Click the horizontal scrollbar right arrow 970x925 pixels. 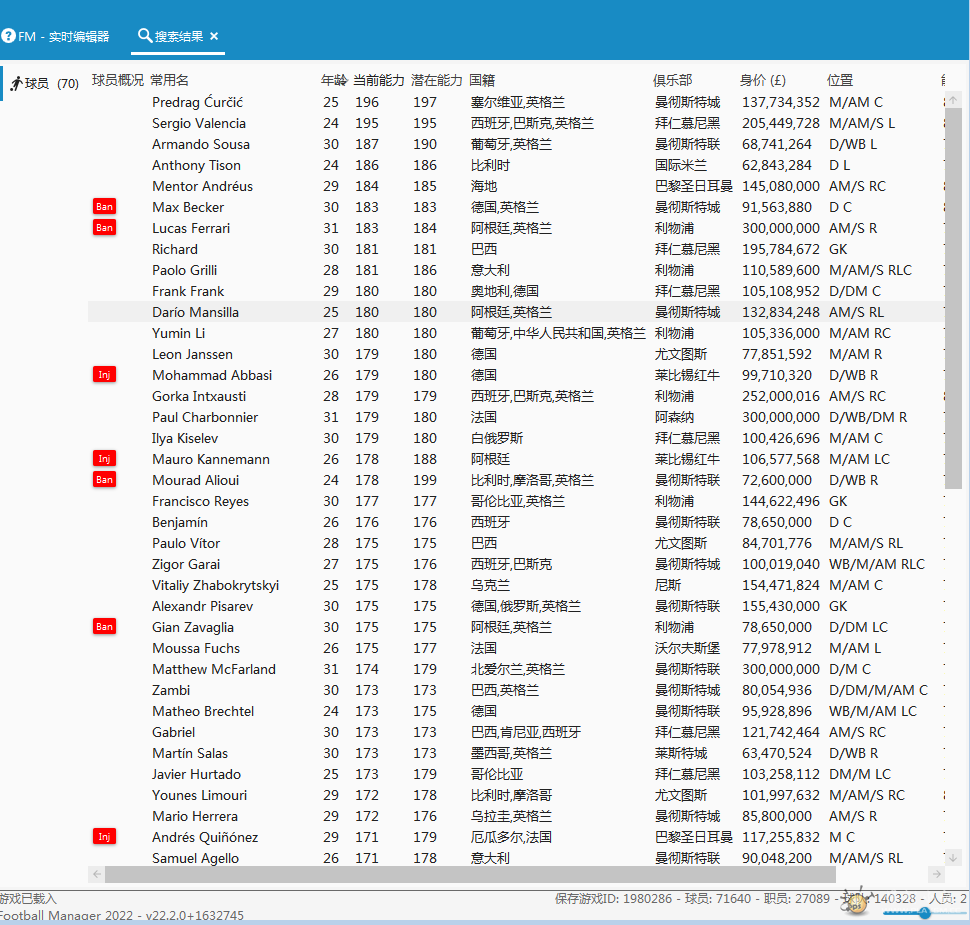click(937, 874)
